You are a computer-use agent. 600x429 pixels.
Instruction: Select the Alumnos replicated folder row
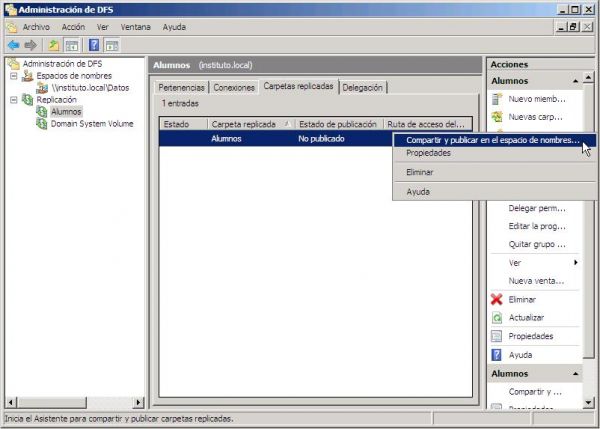[276, 139]
